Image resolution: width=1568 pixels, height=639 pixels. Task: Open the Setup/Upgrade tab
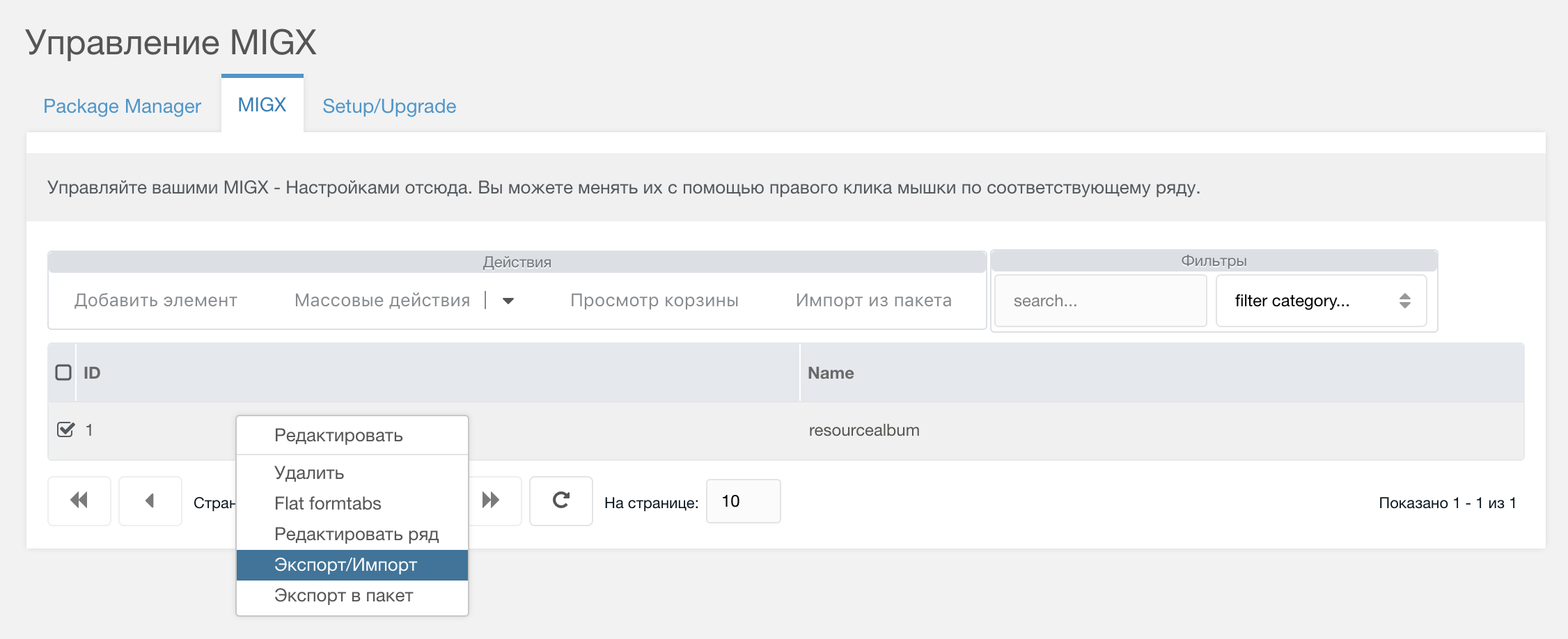[389, 106]
